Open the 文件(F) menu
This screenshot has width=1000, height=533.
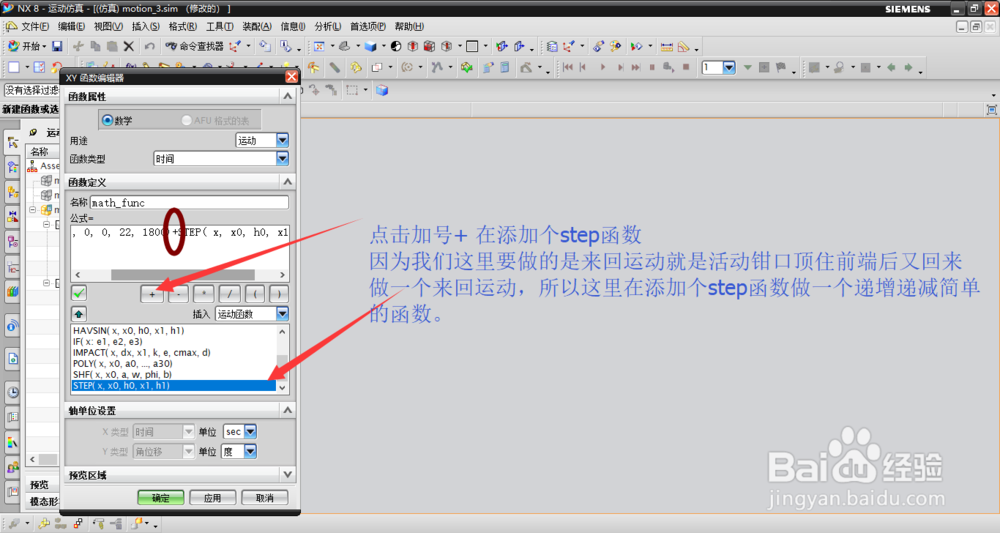click(x=35, y=26)
